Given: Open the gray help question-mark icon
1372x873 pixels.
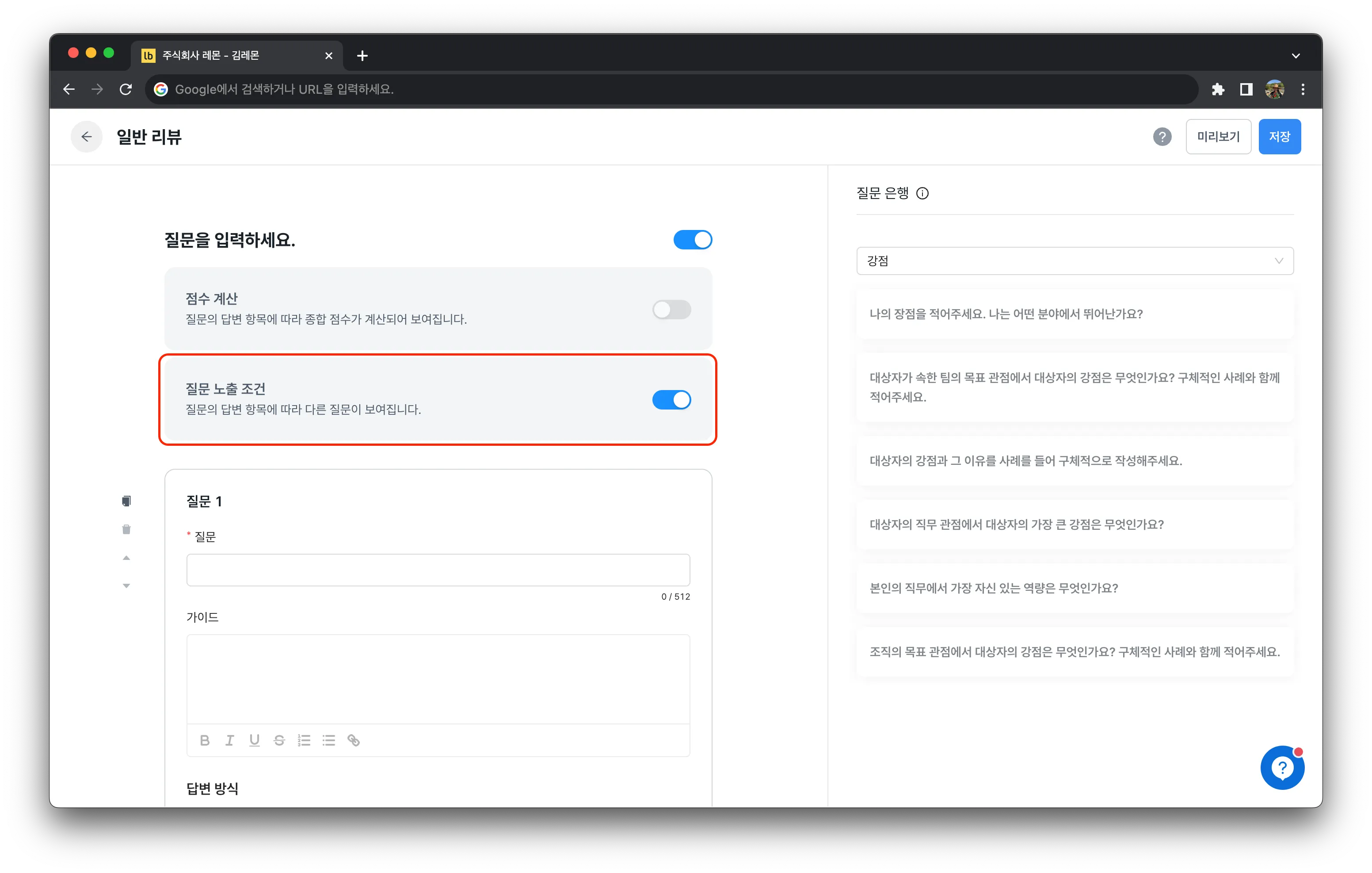Looking at the screenshot, I should click(1162, 136).
